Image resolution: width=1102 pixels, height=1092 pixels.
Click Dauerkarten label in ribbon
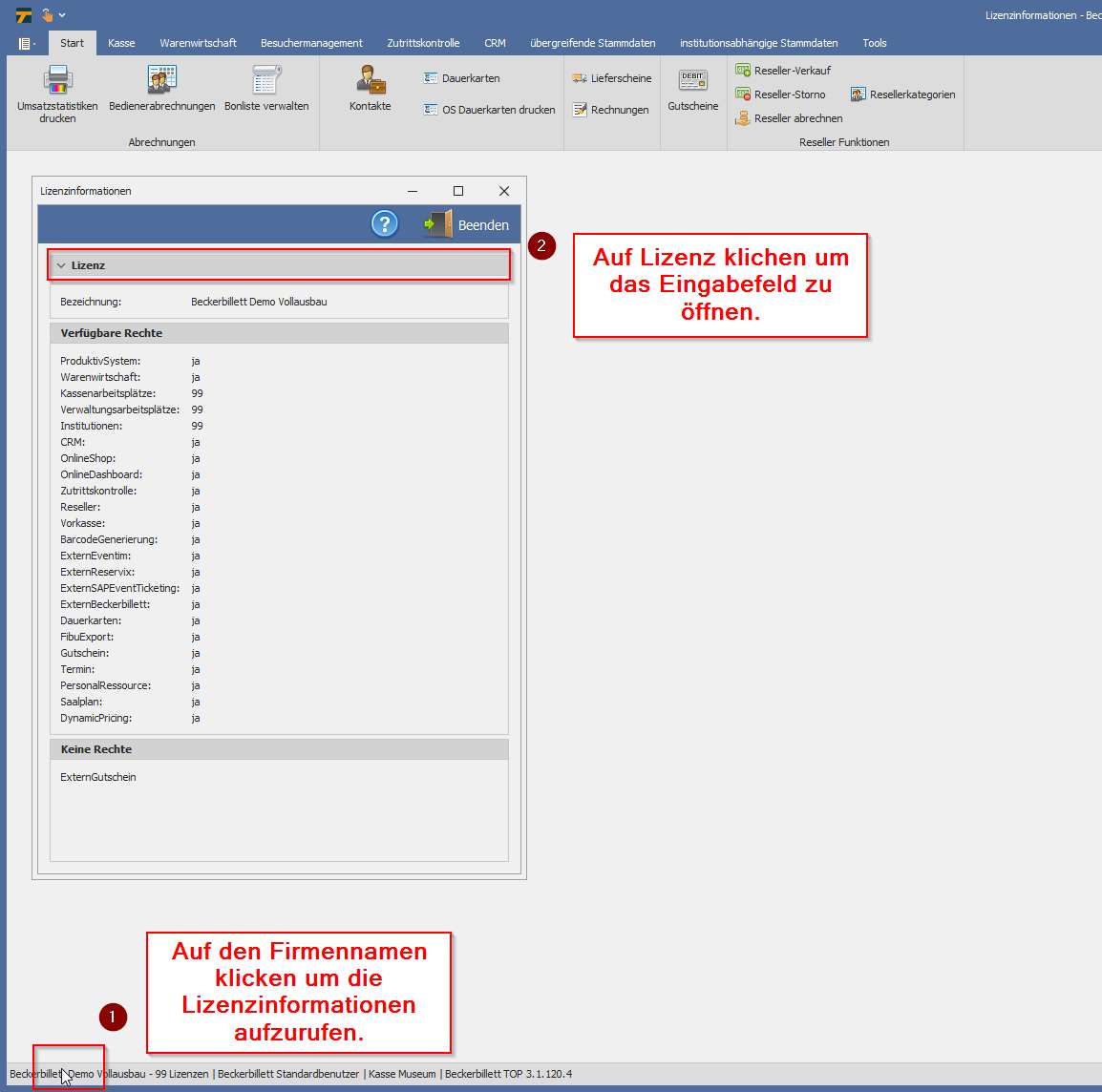point(471,78)
